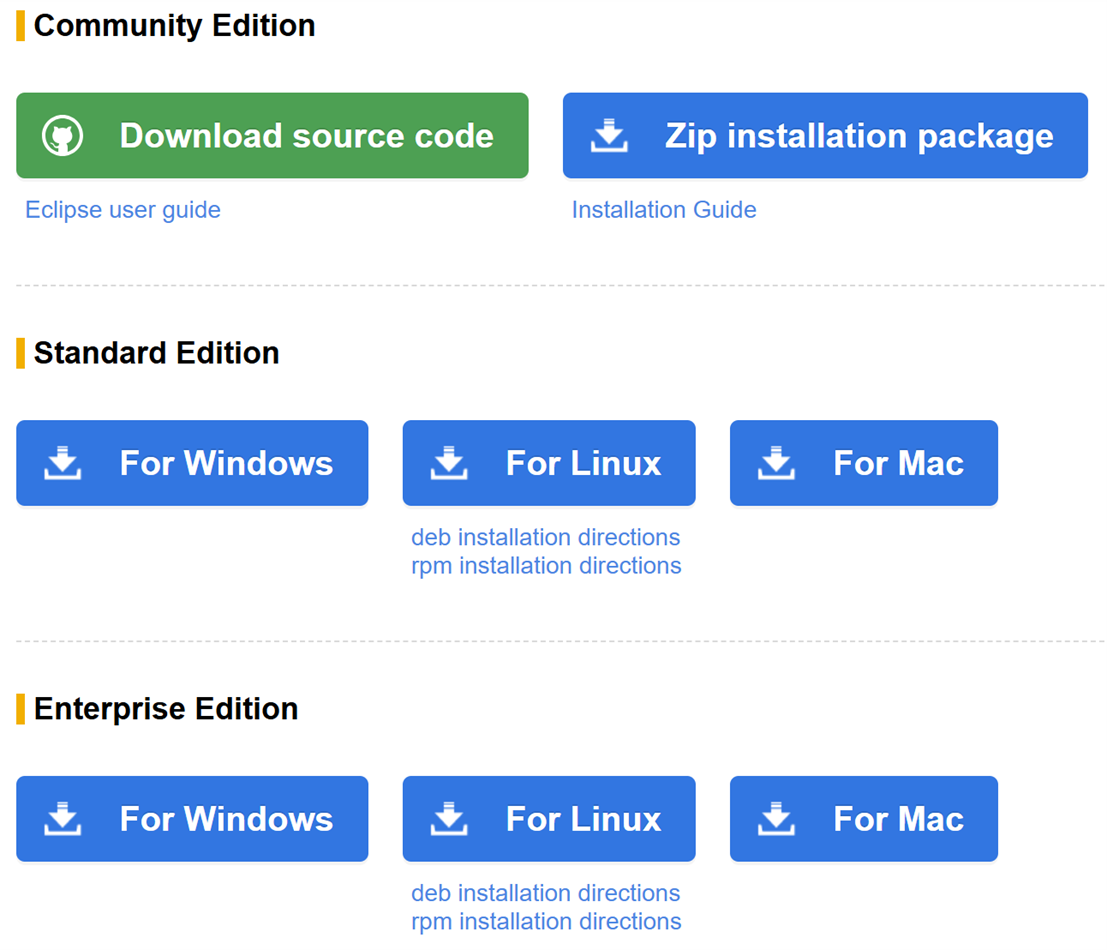The height and width of the screenshot is (950, 1107).
Task: Open Enterprise Edition deb installation directions
Action: 545,893
